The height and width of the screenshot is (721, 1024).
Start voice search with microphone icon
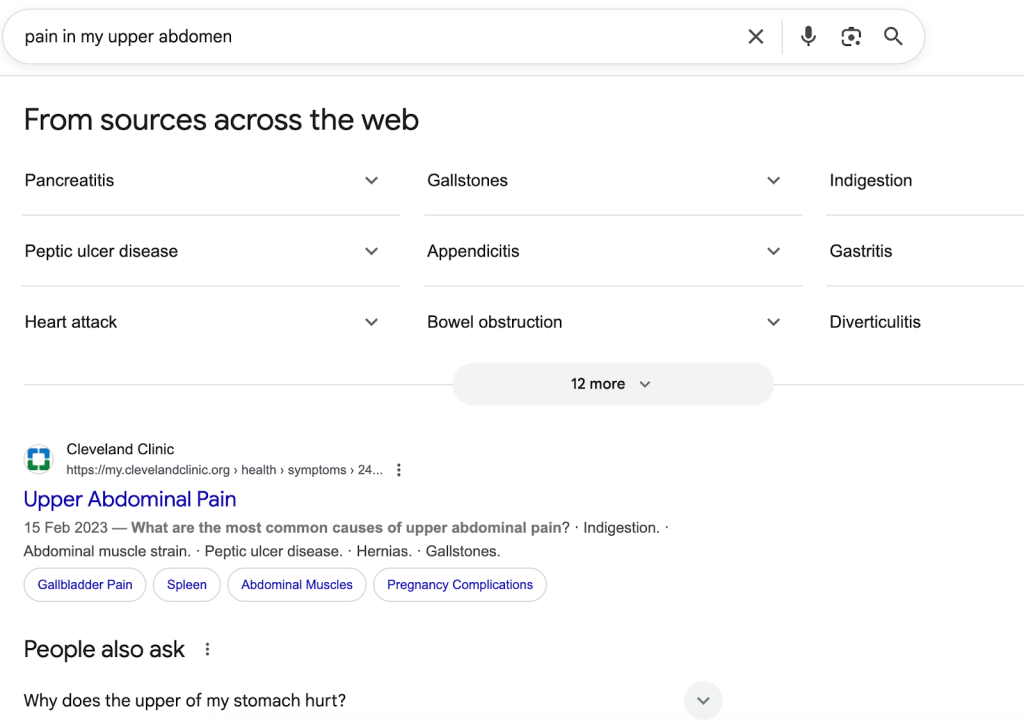[x=808, y=37]
